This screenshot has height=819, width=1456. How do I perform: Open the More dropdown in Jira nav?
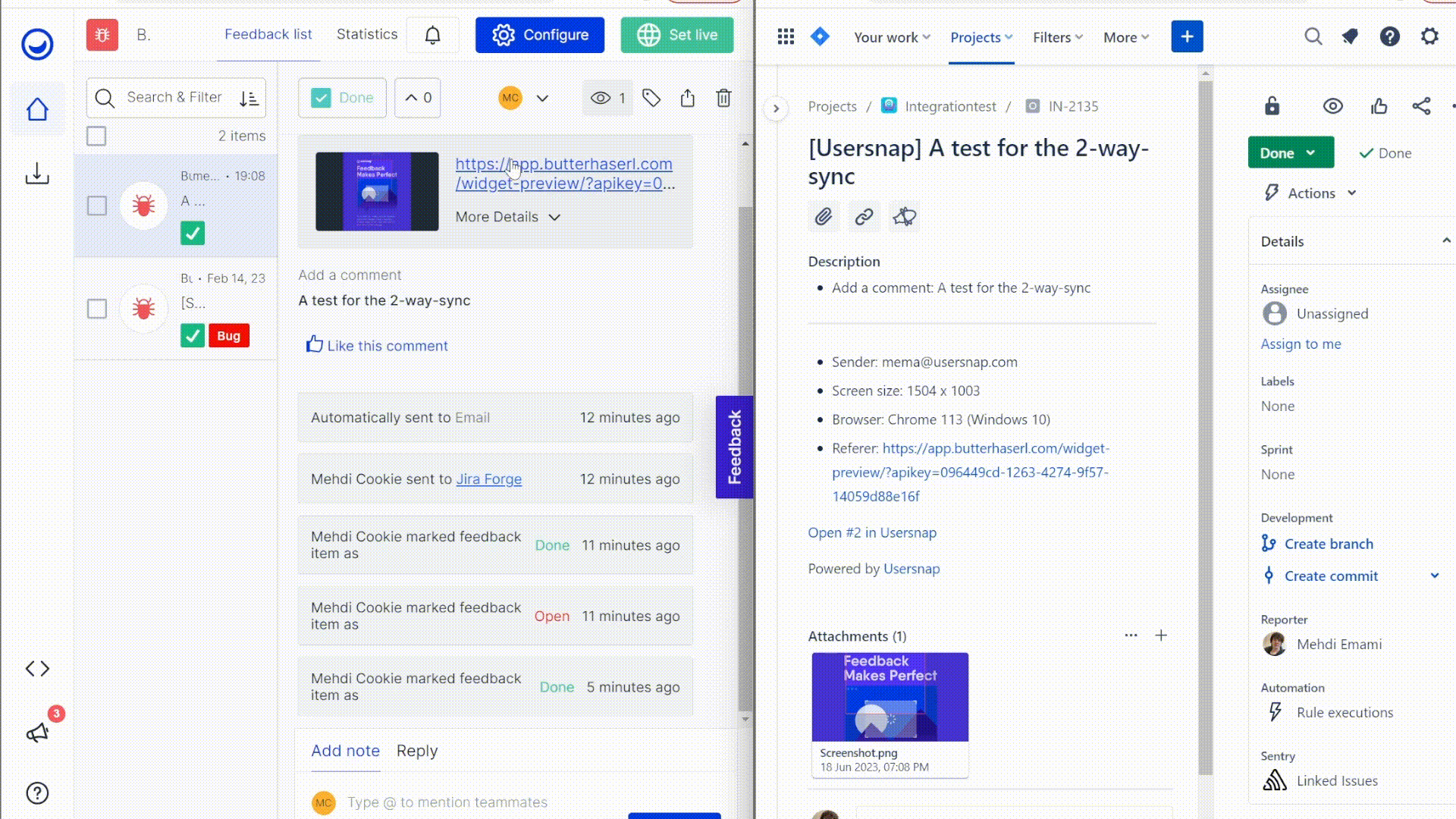pos(1126,37)
